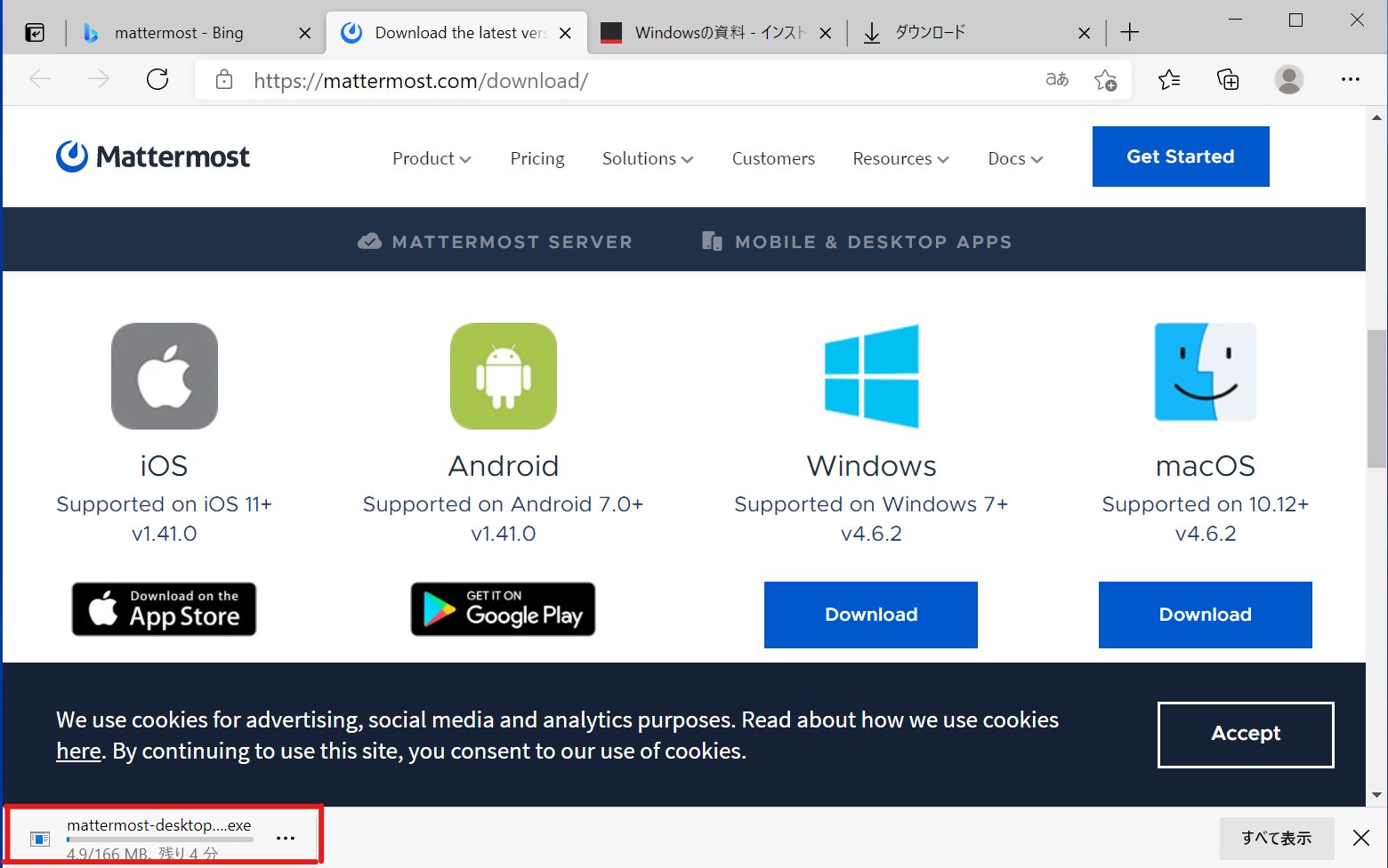Screen dimensions: 1388x868
Task: Open a new browser tab
Action: pos(1129,33)
